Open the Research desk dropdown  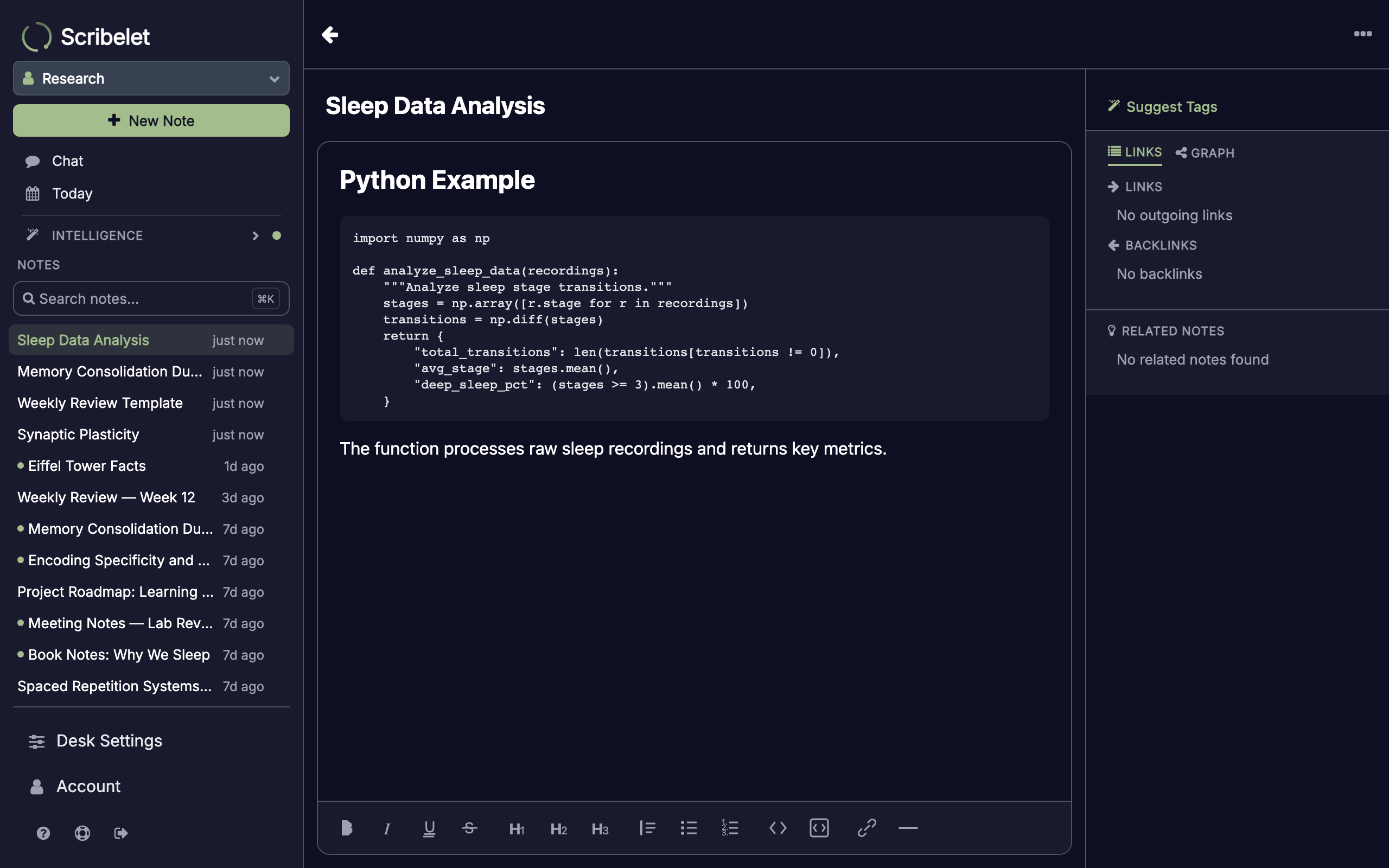point(151,78)
